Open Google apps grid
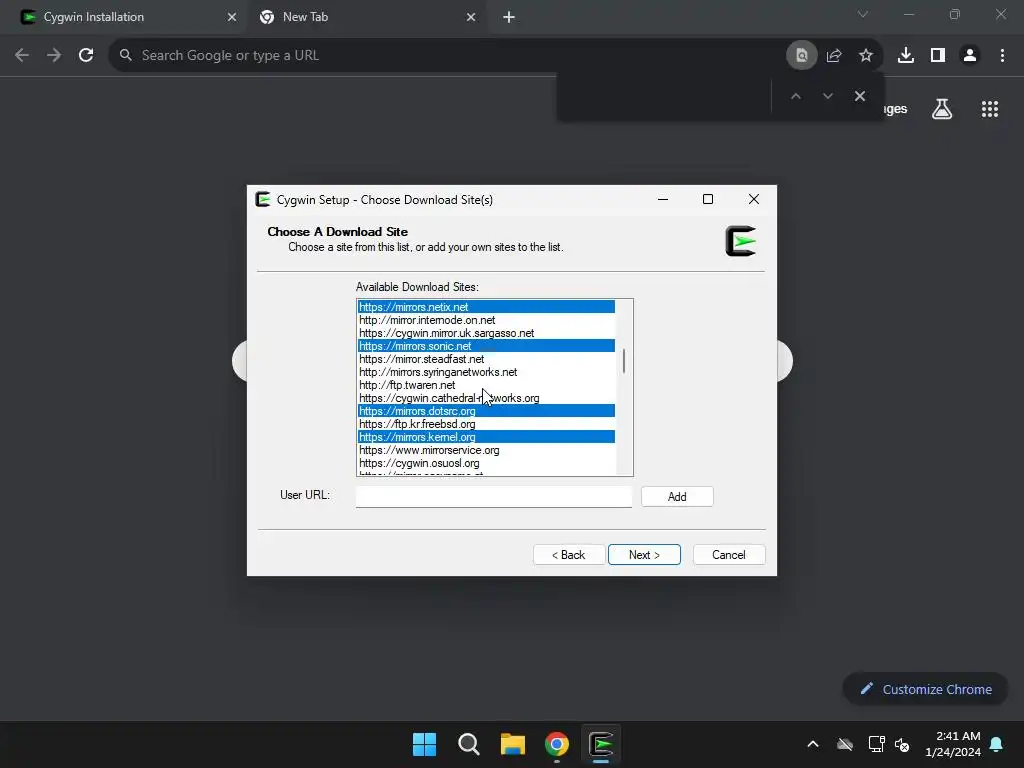 pyautogui.click(x=990, y=109)
